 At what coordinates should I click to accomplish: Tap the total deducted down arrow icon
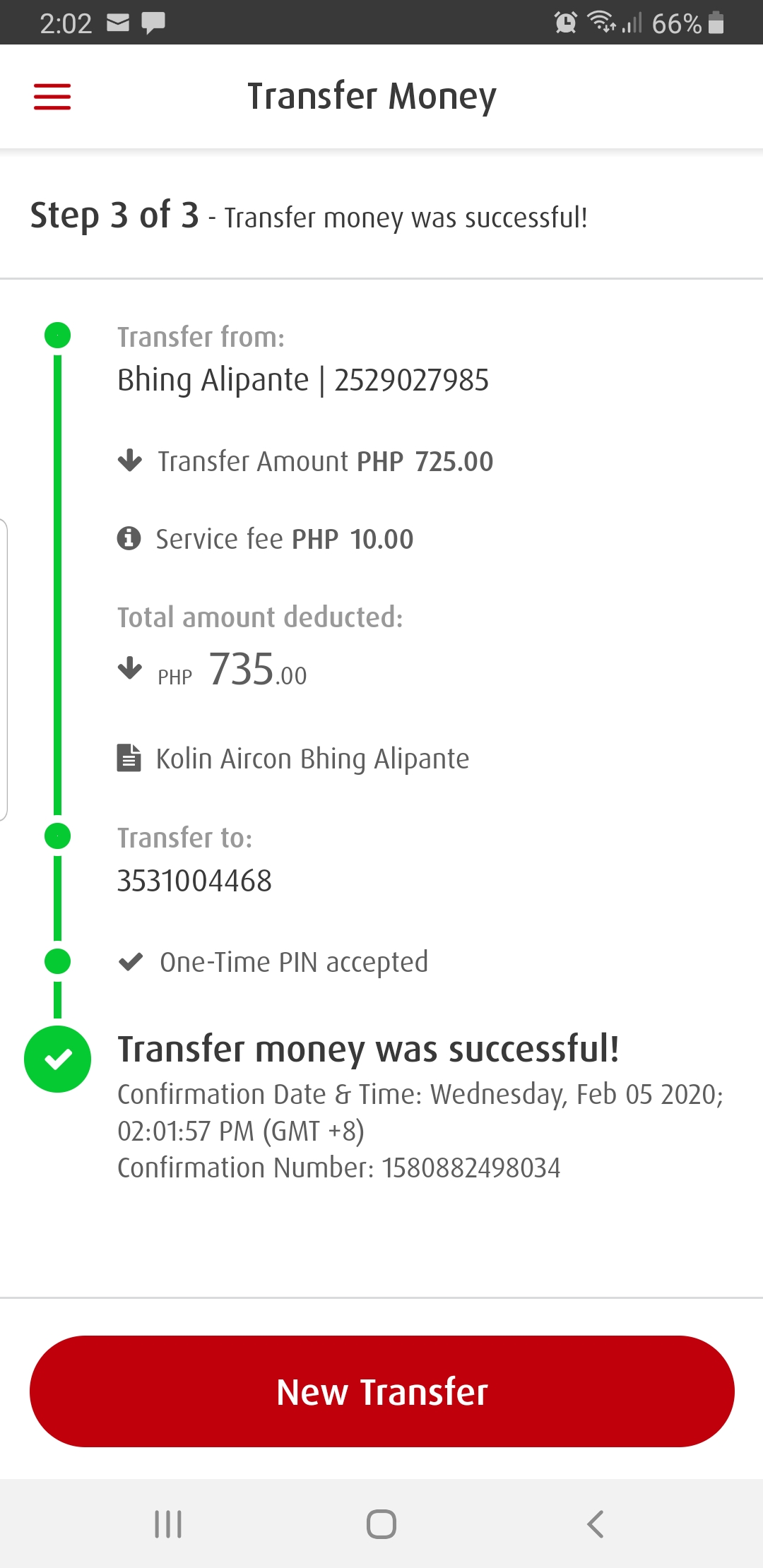(130, 667)
